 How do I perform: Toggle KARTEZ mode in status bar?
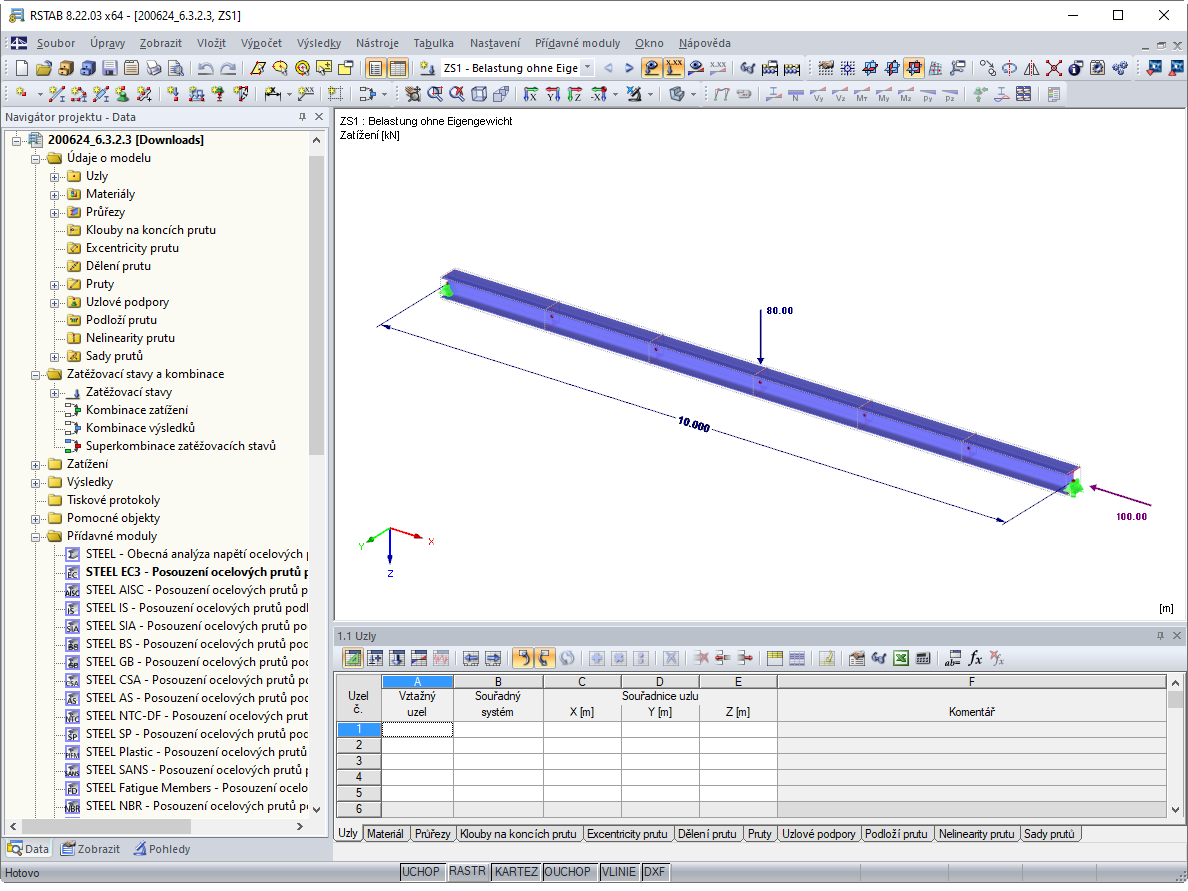tap(516, 872)
